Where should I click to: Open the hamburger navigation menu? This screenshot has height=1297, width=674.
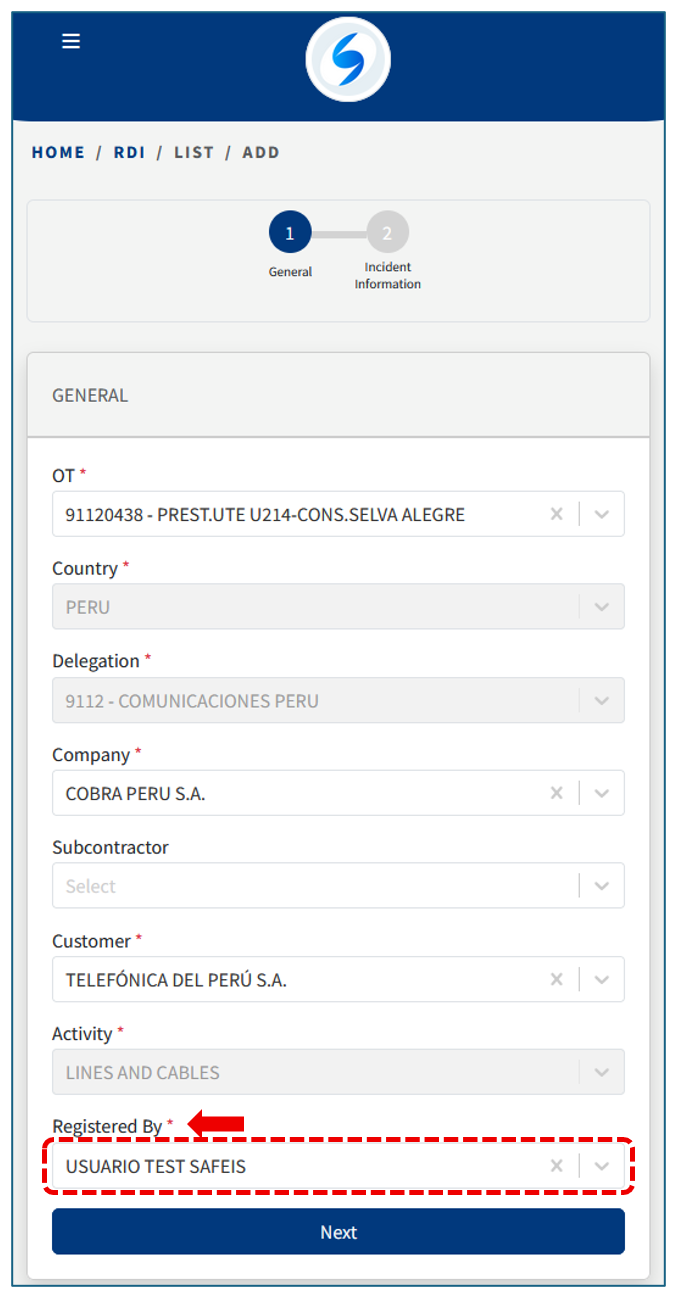click(71, 41)
